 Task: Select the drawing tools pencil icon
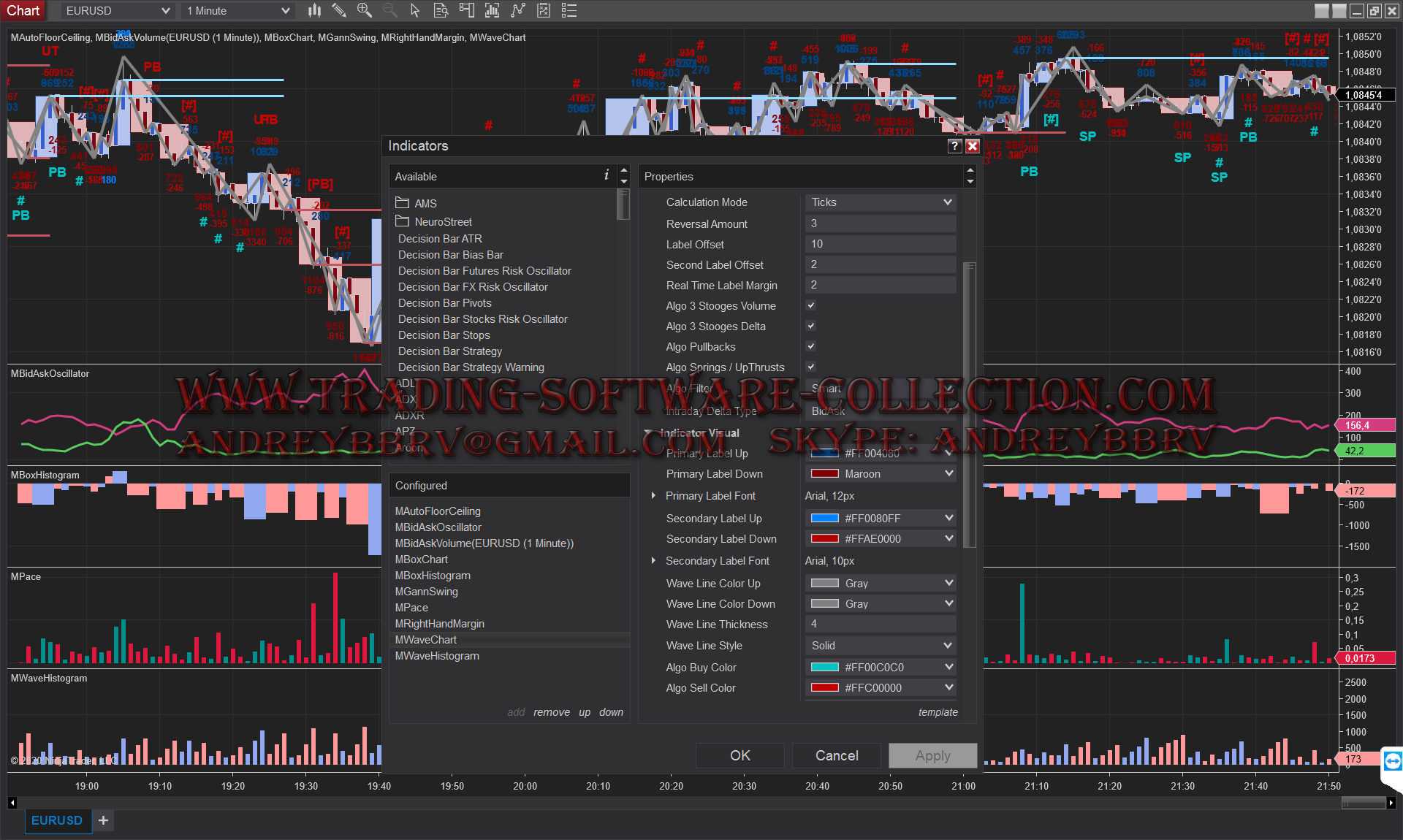pyautogui.click(x=339, y=10)
